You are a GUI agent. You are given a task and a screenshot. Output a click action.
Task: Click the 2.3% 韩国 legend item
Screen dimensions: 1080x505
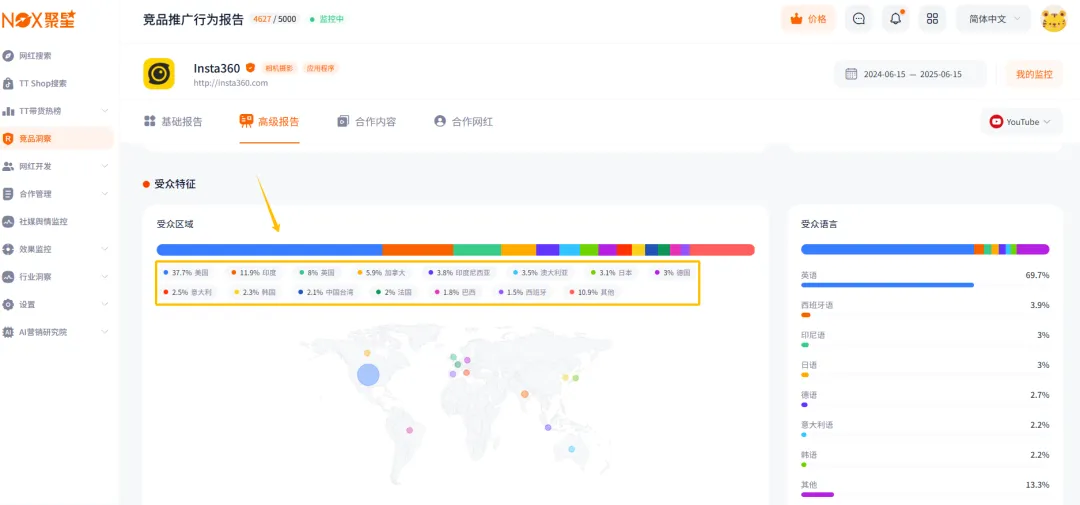tap(255, 292)
